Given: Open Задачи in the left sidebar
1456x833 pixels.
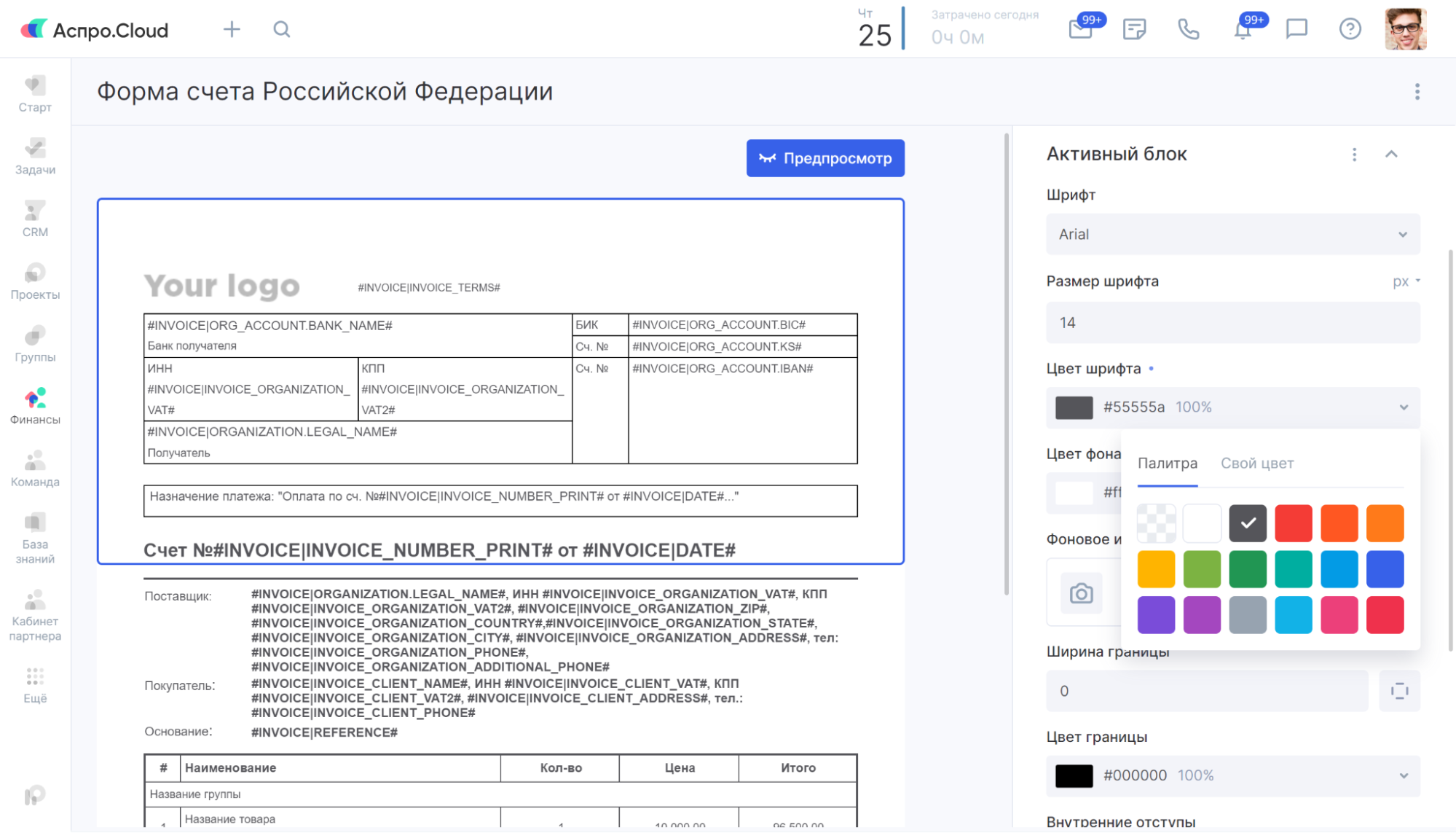Looking at the screenshot, I should coord(35,157).
